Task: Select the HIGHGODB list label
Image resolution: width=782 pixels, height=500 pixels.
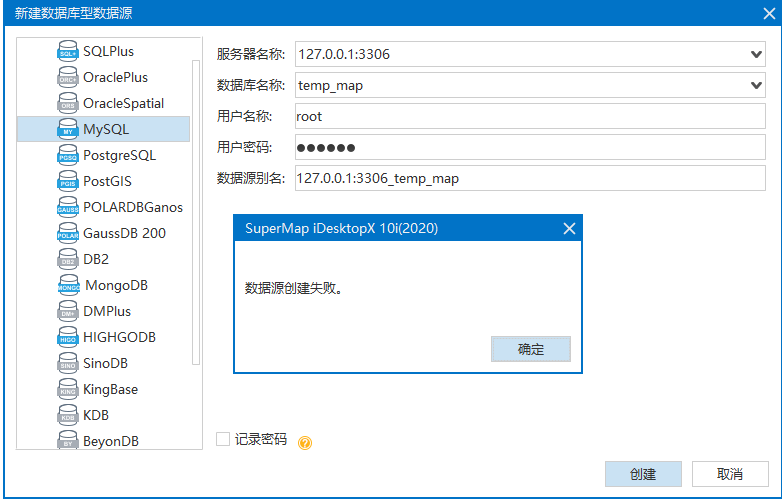Action: (x=119, y=337)
